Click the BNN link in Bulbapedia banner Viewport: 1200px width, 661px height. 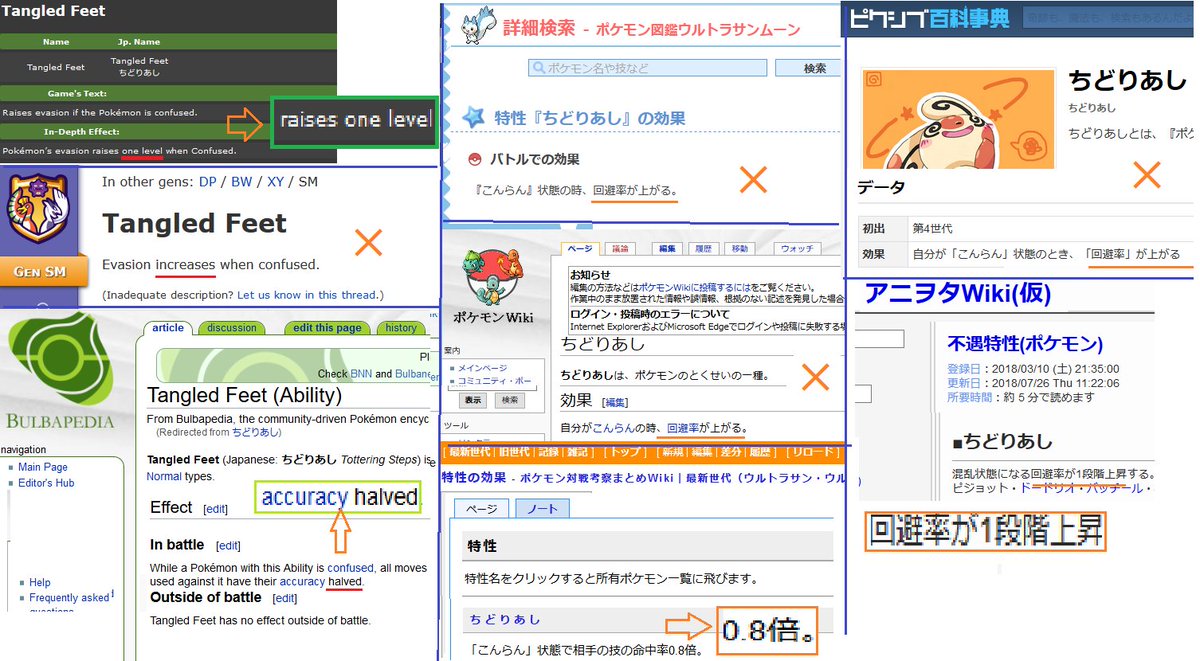[x=361, y=373]
